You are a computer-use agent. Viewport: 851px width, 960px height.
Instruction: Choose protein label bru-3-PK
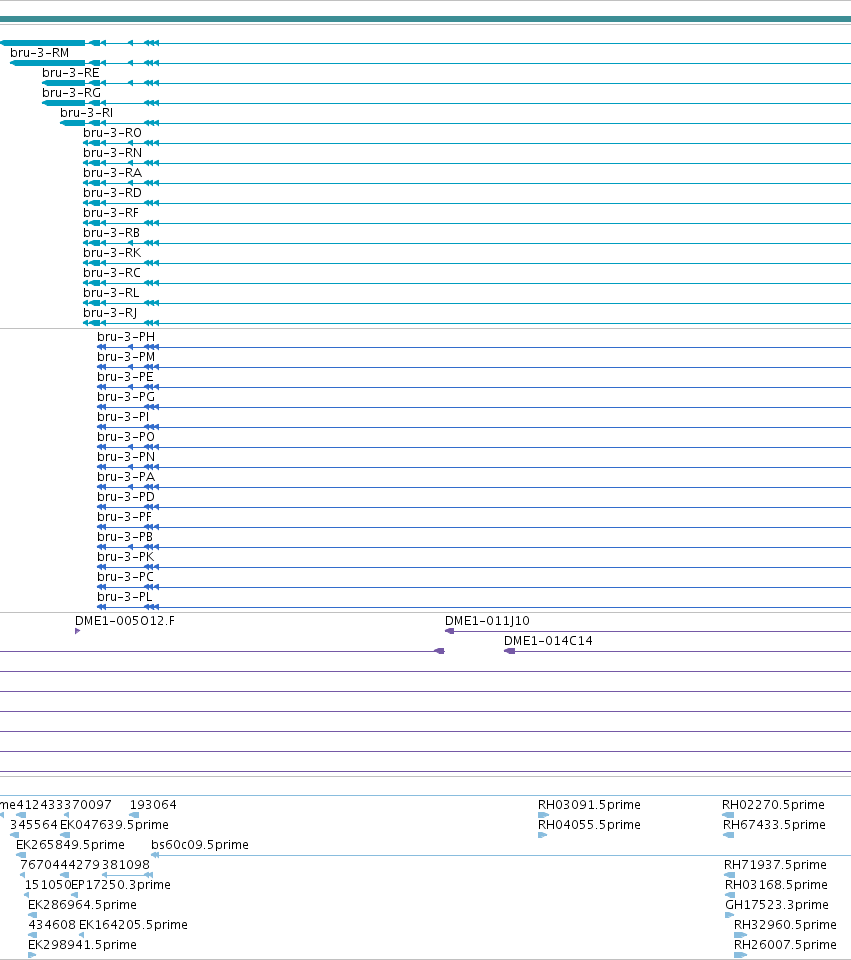(x=126, y=557)
